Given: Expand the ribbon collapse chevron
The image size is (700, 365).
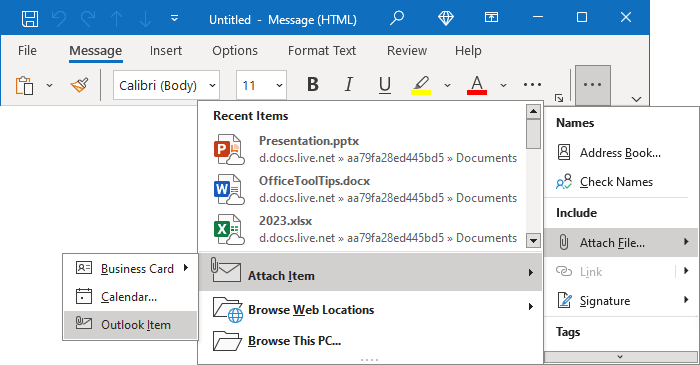Looking at the screenshot, I should [x=637, y=99].
